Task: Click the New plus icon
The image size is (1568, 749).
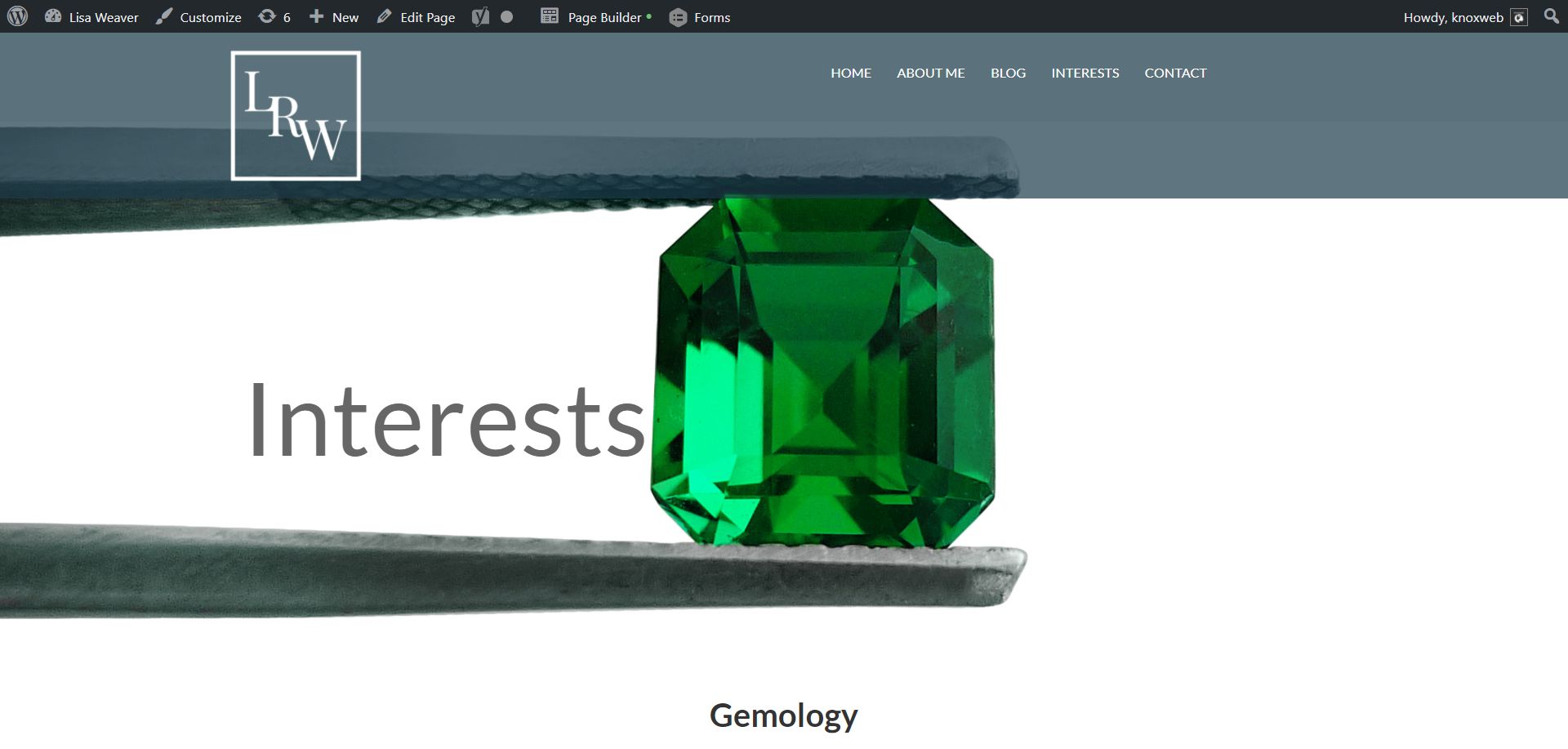Action: (x=316, y=16)
